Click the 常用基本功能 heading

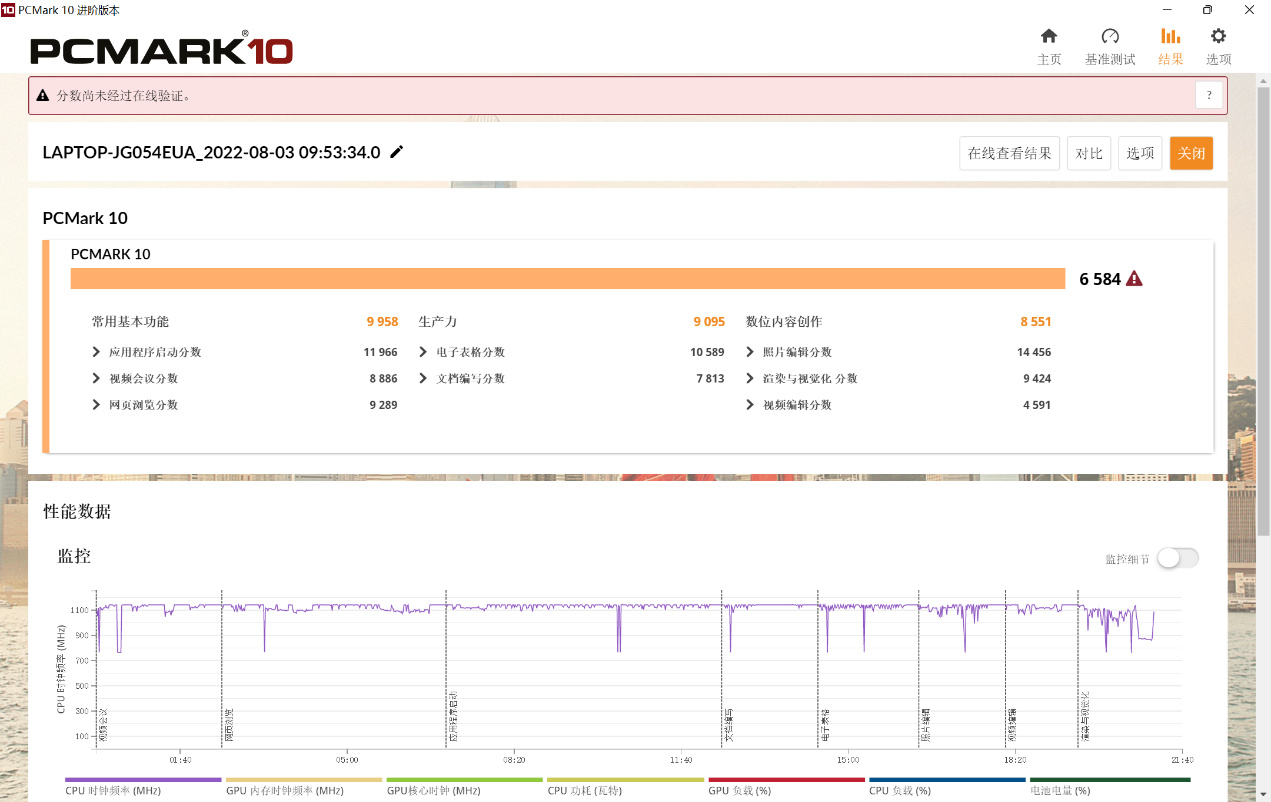[x=130, y=322]
